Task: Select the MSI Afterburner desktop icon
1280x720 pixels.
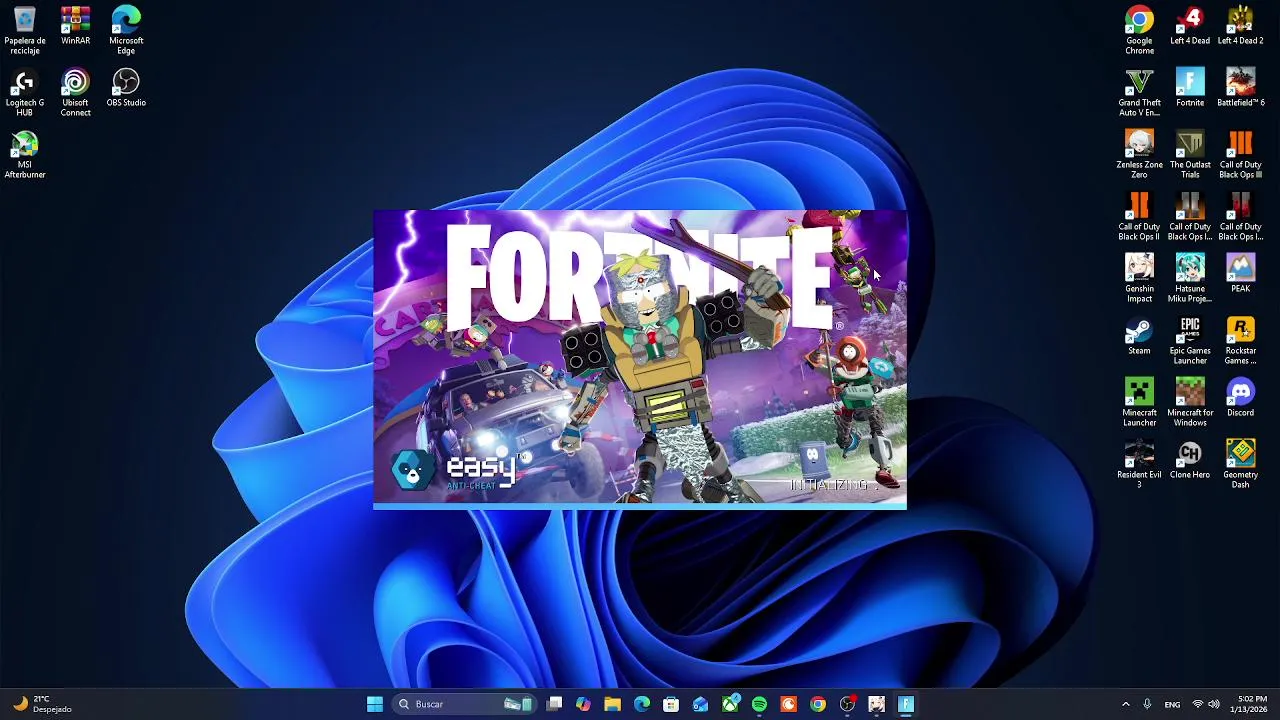Action: 25,154
